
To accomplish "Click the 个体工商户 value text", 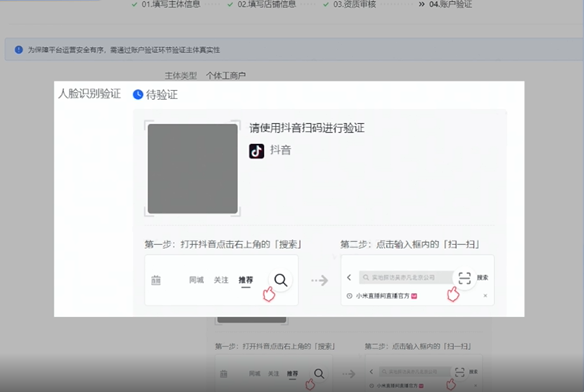I will tap(226, 76).
